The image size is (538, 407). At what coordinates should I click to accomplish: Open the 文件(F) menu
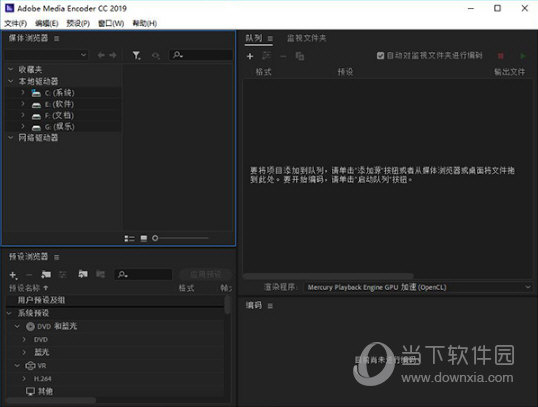tap(15, 23)
